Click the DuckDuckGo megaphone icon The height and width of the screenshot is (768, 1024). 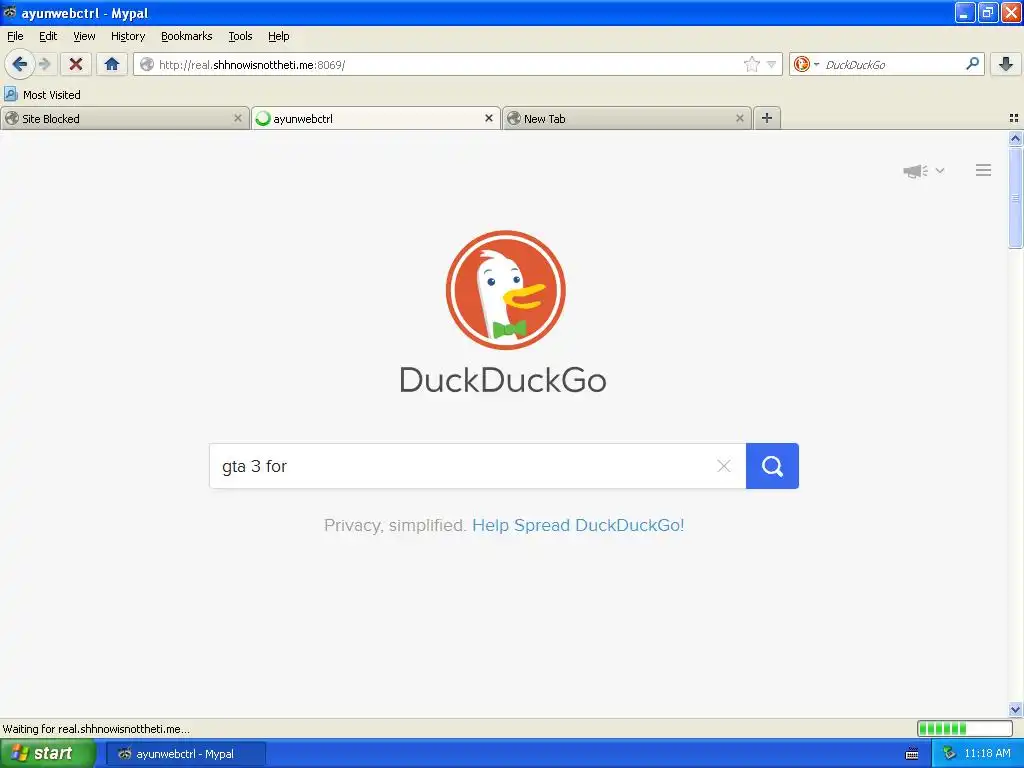[x=916, y=170]
